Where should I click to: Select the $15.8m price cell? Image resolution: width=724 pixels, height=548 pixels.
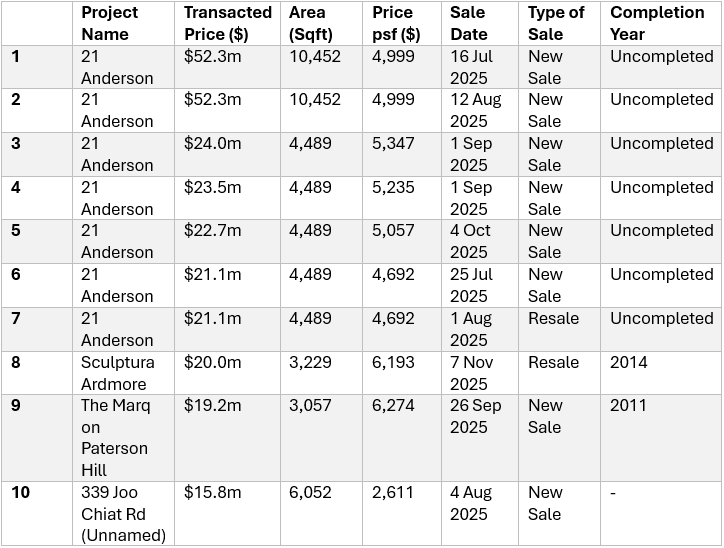(x=213, y=492)
